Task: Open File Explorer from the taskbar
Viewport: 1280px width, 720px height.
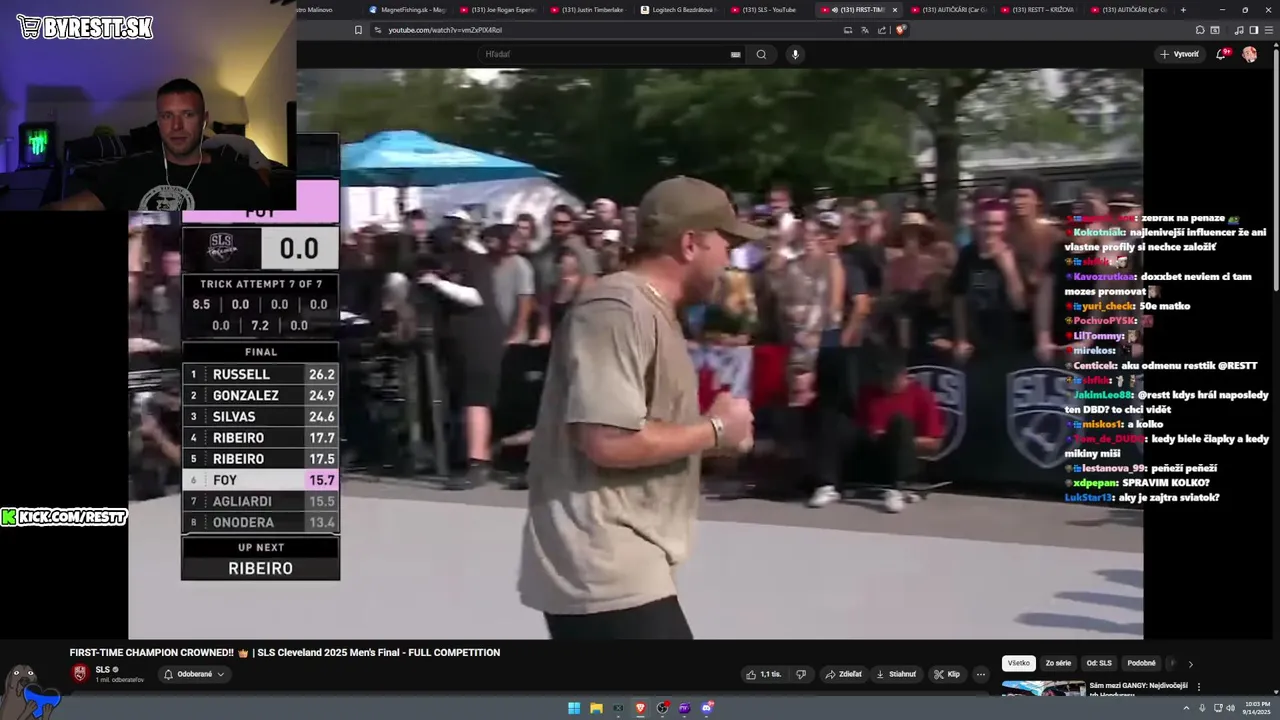Action: [596, 708]
